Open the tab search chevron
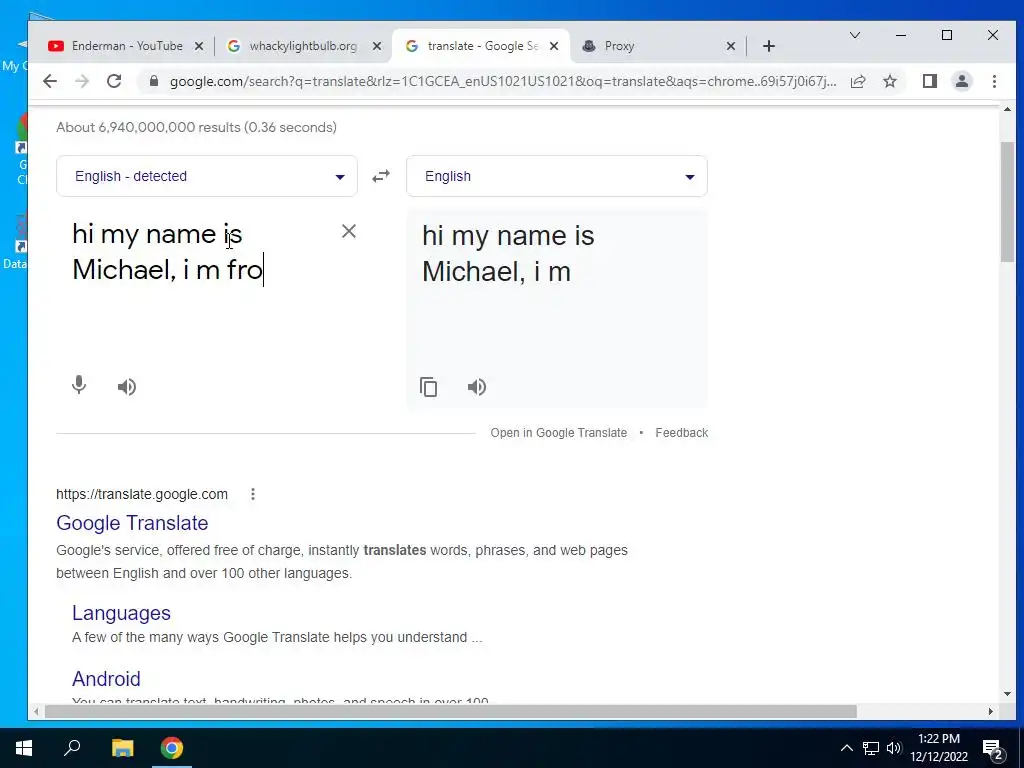Screen dimensions: 1024x768 [854, 35]
